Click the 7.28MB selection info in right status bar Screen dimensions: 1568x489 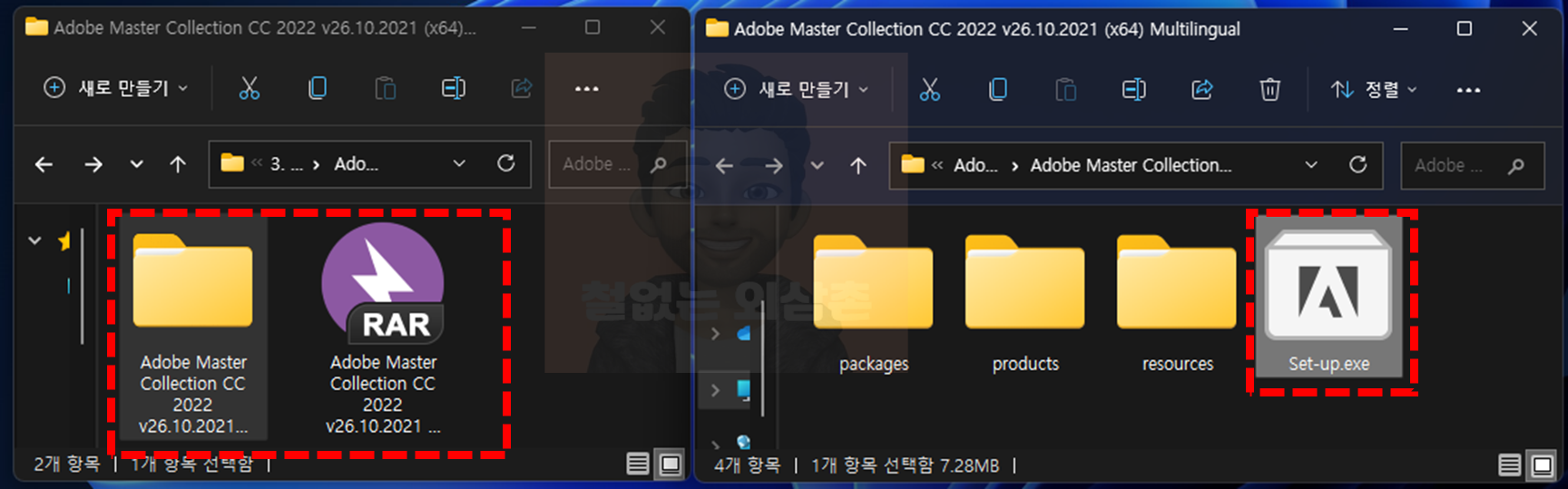coord(969,465)
